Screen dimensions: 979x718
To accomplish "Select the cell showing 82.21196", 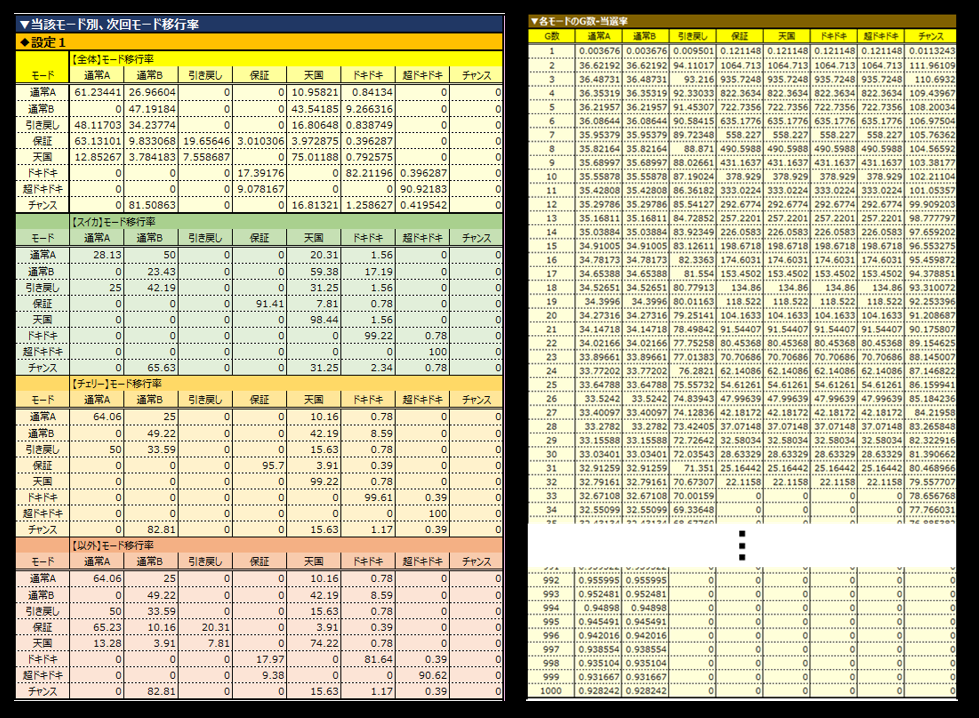I will tap(368, 173).
